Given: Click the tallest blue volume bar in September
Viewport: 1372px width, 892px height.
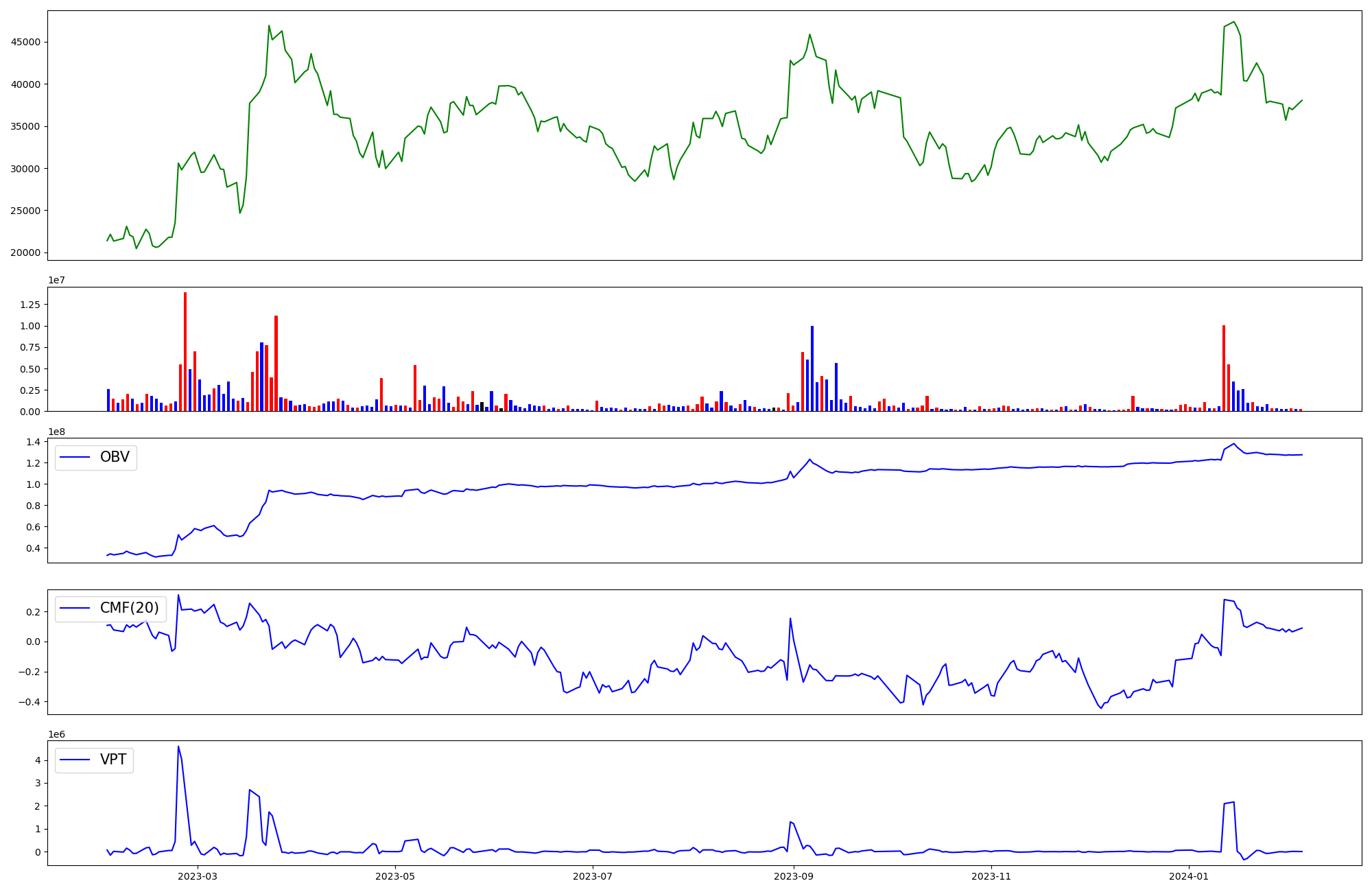Looking at the screenshot, I should click(812, 368).
